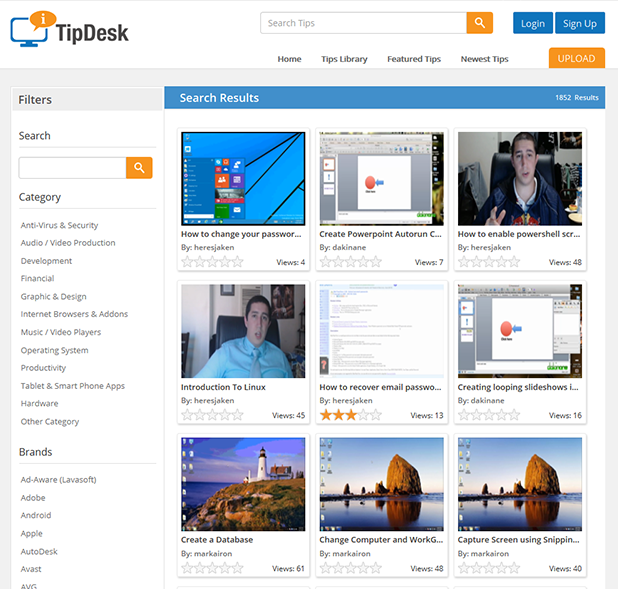
Task: Select the Operating System category filter
Action: pos(55,350)
